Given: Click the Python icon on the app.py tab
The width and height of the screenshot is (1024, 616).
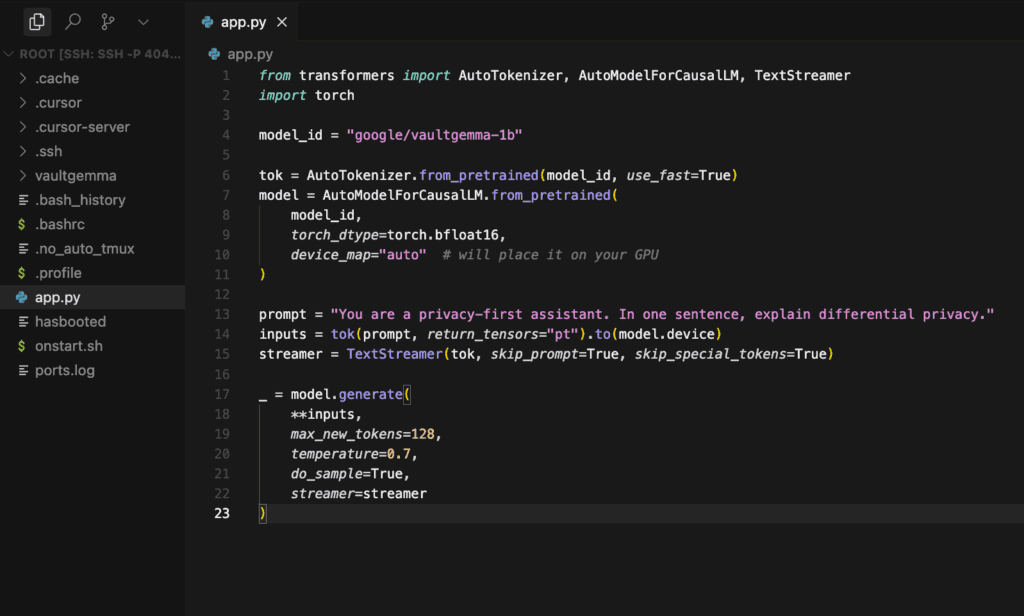Looking at the screenshot, I should [x=207, y=22].
